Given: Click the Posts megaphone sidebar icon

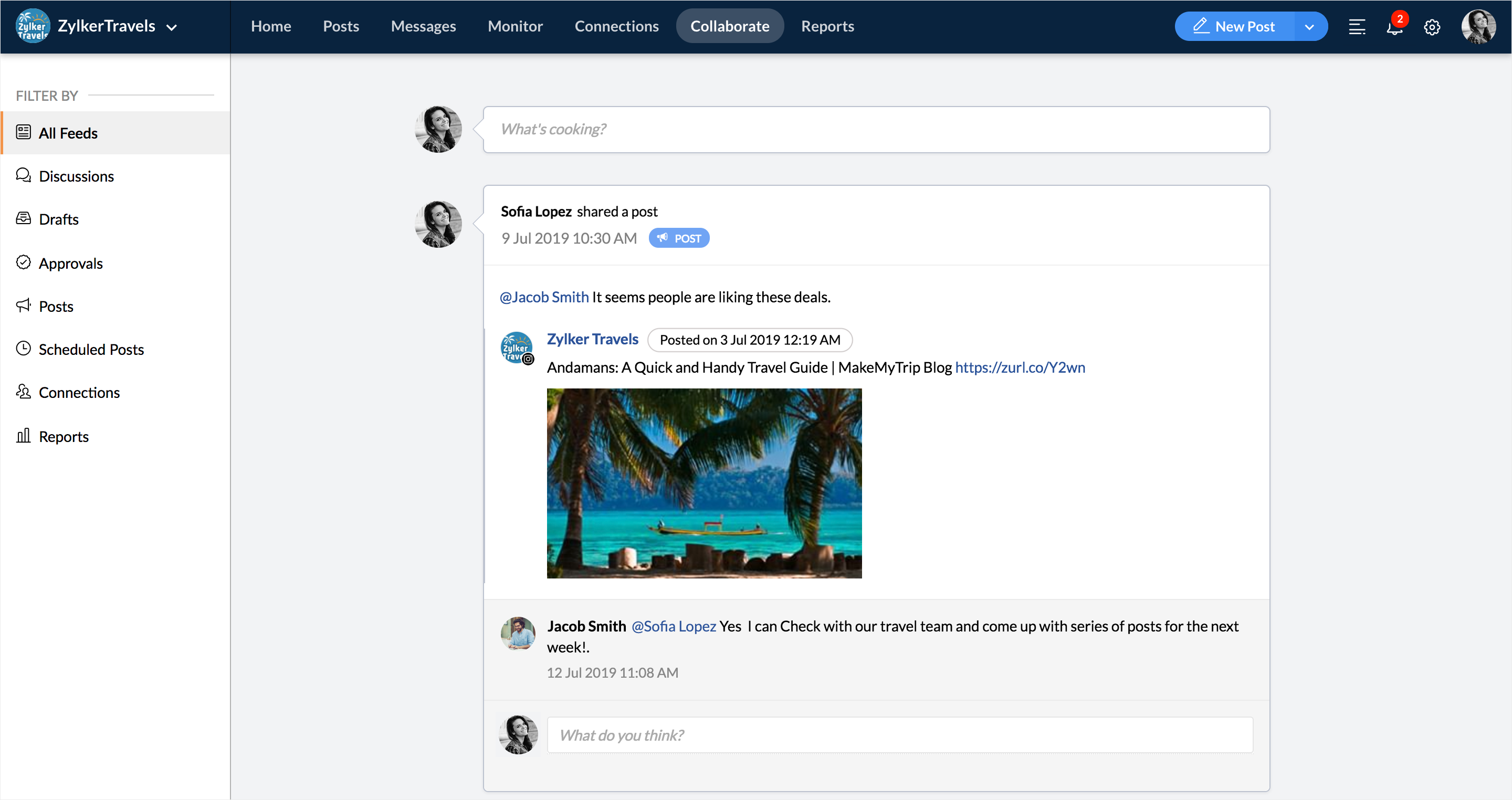Looking at the screenshot, I should tap(24, 305).
